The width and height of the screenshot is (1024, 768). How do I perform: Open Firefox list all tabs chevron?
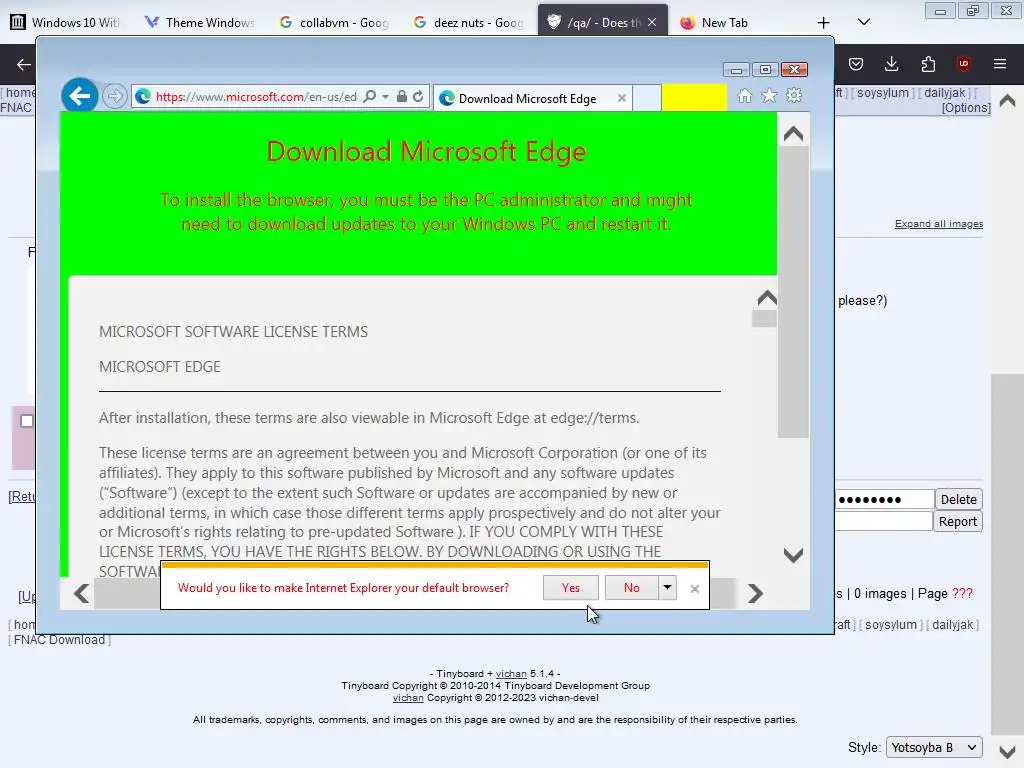(x=864, y=22)
